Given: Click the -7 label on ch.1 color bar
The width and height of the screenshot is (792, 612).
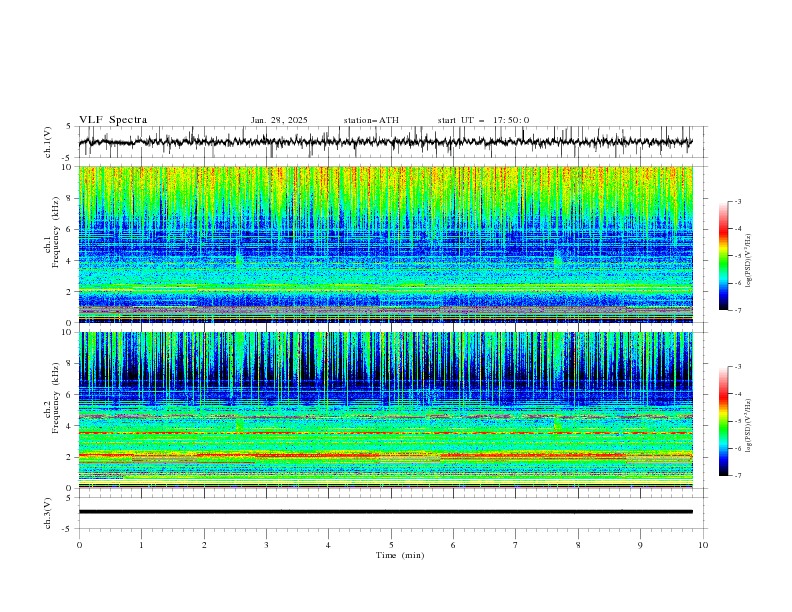Looking at the screenshot, I should coord(737,311).
